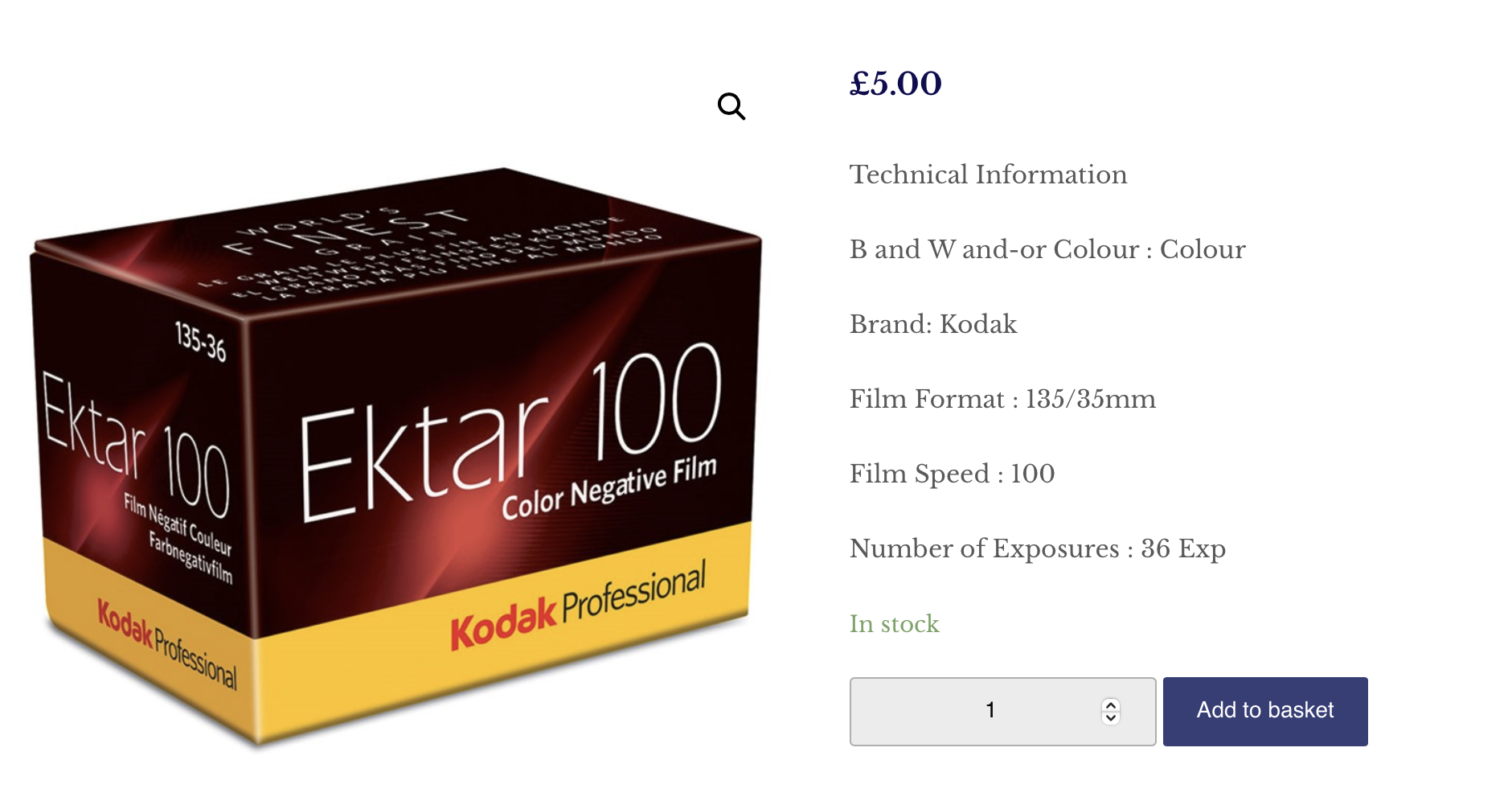Click the "Brand: Kodak" specification line
1512x801 pixels.
coord(933,324)
